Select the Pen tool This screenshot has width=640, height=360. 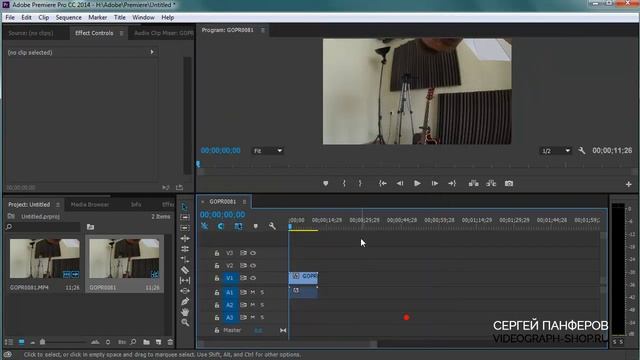click(184, 302)
